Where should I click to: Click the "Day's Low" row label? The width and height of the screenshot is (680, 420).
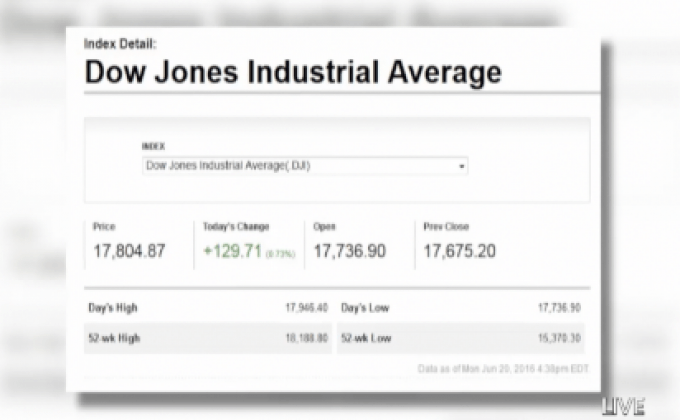(365, 308)
